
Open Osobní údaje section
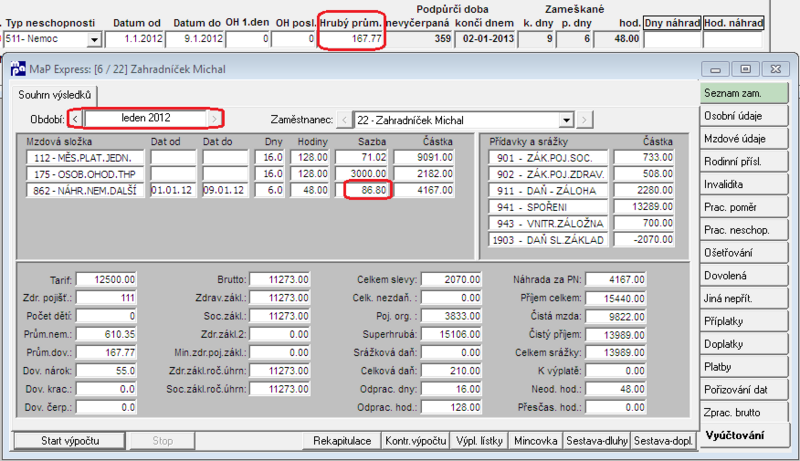click(744, 116)
